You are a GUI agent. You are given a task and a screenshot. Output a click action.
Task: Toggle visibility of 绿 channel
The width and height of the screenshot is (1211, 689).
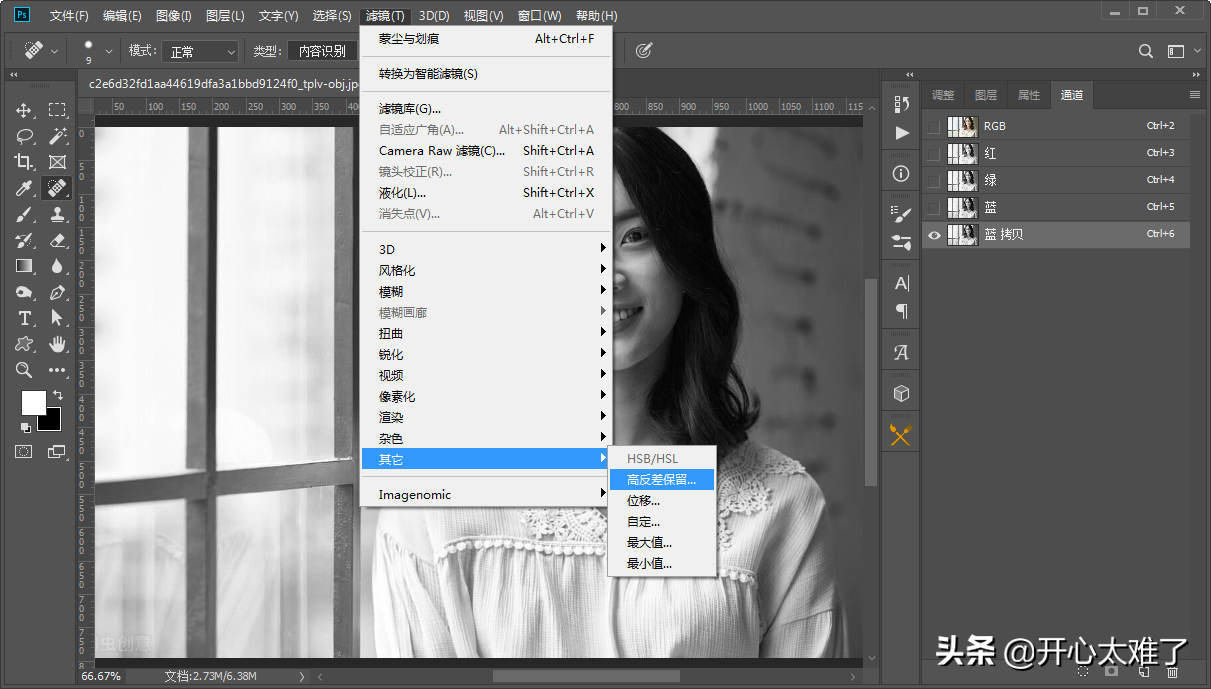934,180
